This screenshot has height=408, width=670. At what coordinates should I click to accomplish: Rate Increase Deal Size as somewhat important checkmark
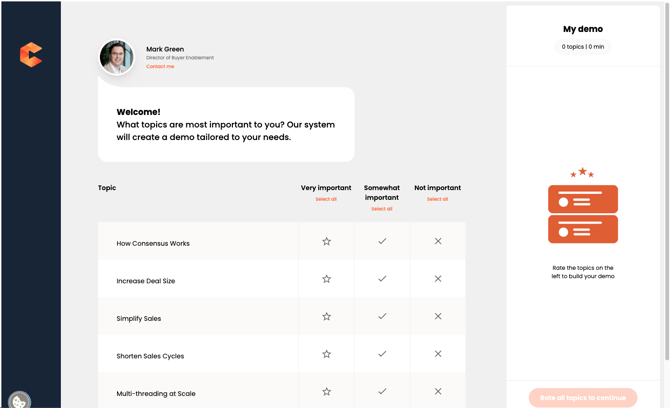coord(382,279)
